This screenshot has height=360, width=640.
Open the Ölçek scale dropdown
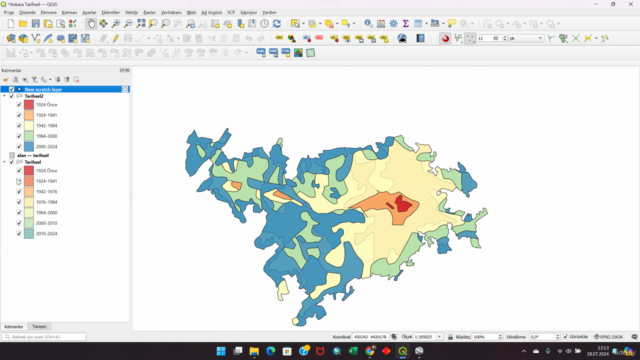coord(439,337)
